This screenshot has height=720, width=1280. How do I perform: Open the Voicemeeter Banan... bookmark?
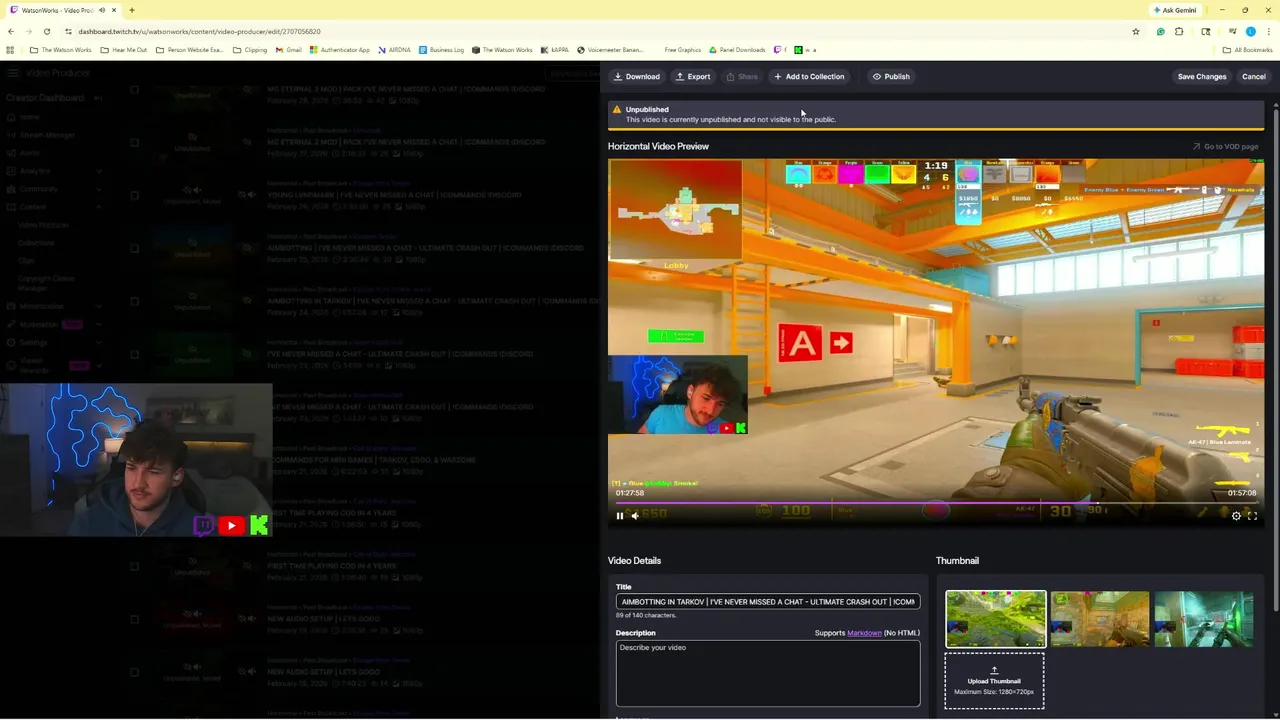pyautogui.click(x=610, y=50)
